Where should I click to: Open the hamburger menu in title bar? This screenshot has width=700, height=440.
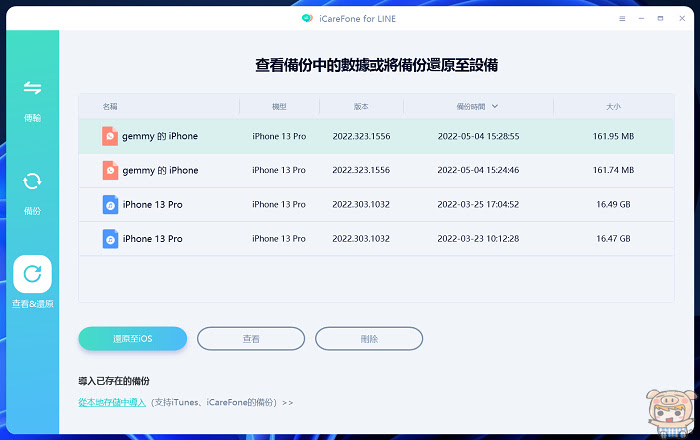(x=622, y=19)
